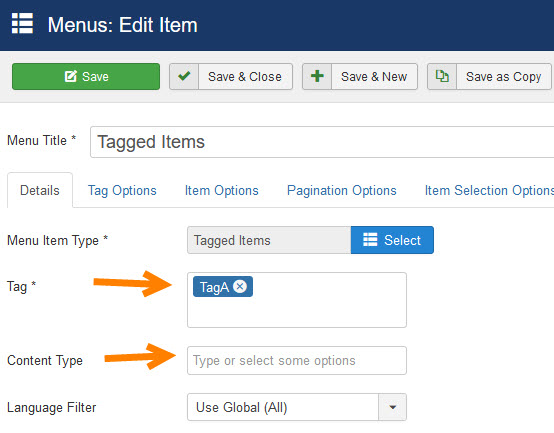Save the menu item
The width and height of the screenshot is (554, 433).
86,76
